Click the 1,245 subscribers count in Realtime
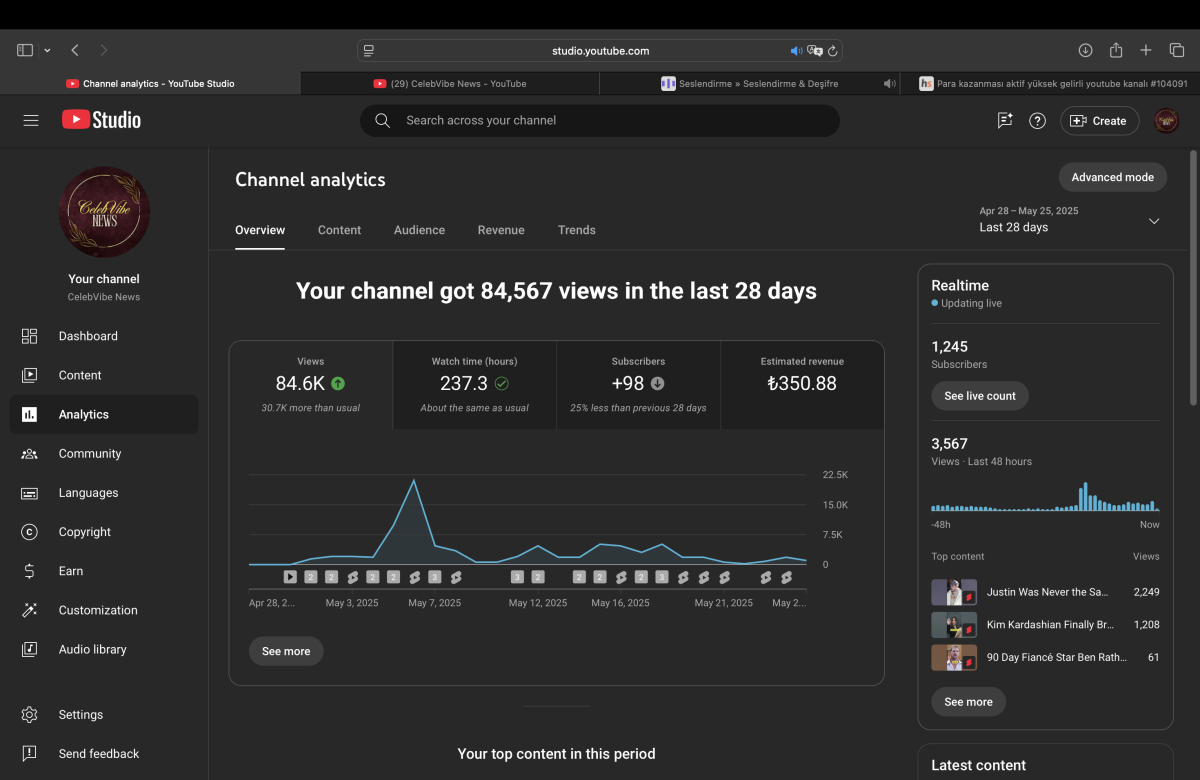The height and width of the screenshot is (780, 1200). click(949, 347)
